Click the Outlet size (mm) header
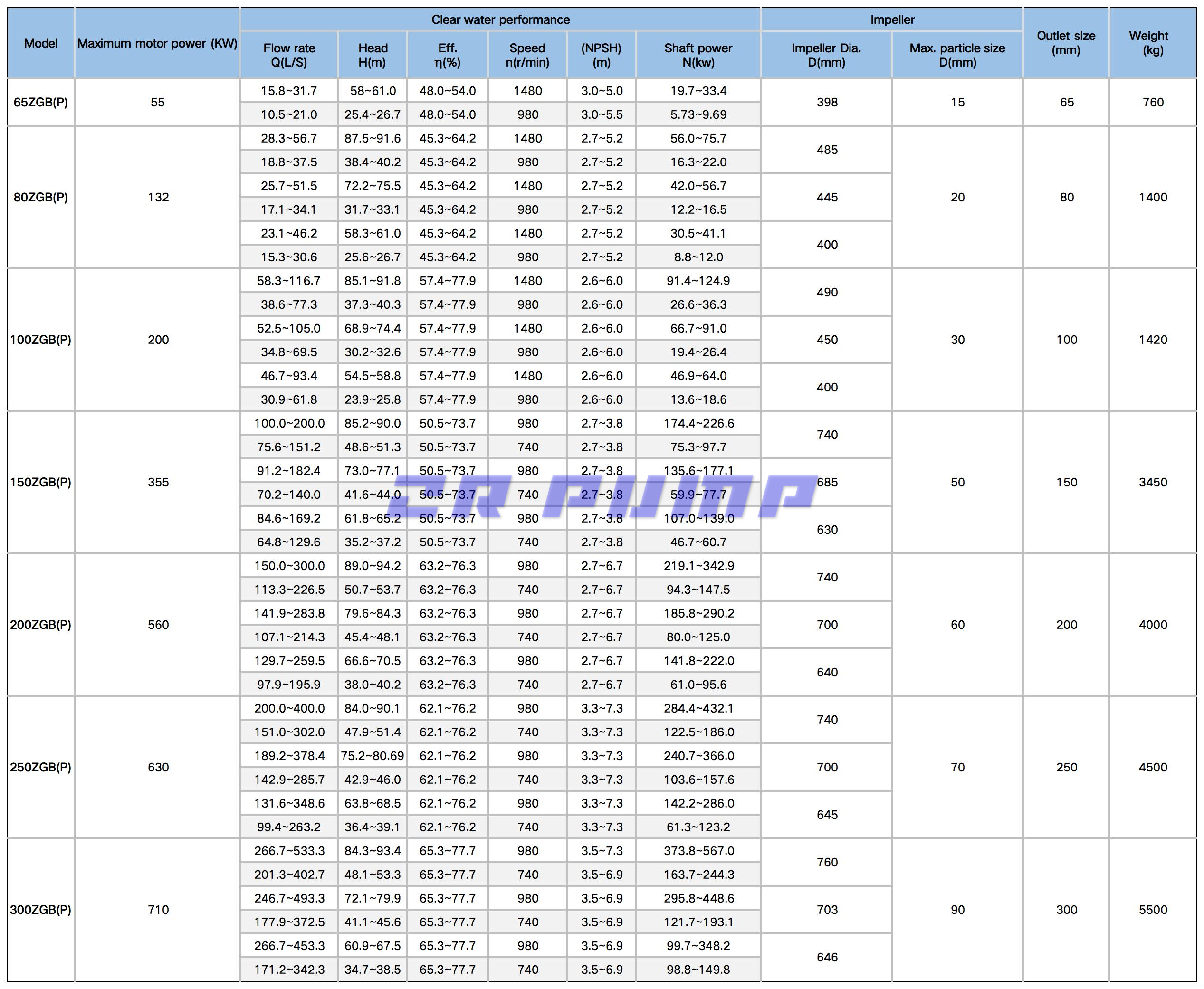Screen dimensions: 1204x989 (x=1066, y=43)
